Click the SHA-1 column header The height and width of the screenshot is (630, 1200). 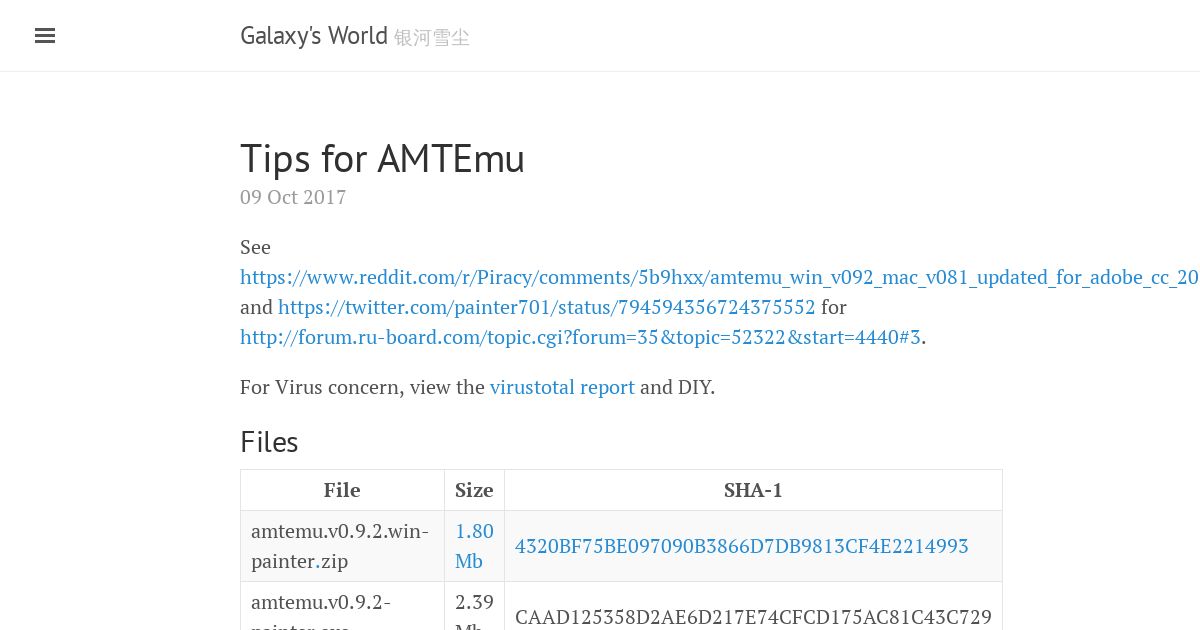(x=753, y=490)
